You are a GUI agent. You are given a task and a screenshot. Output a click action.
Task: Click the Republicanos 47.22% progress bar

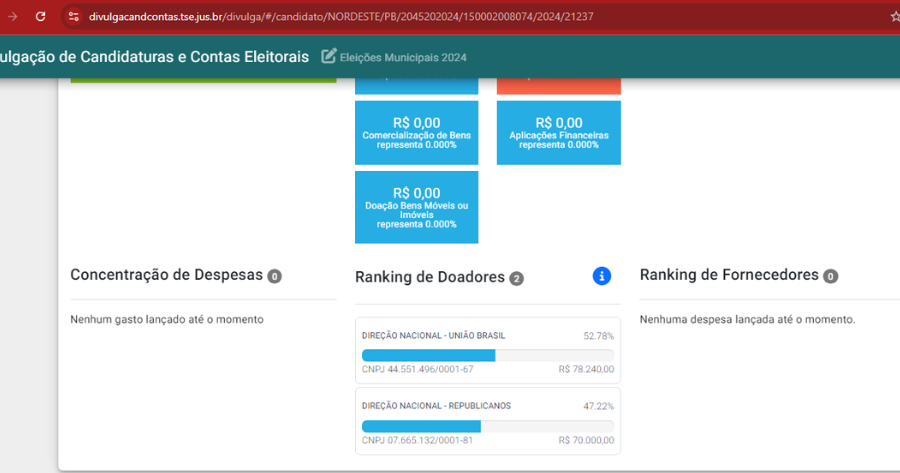point(487,426)
